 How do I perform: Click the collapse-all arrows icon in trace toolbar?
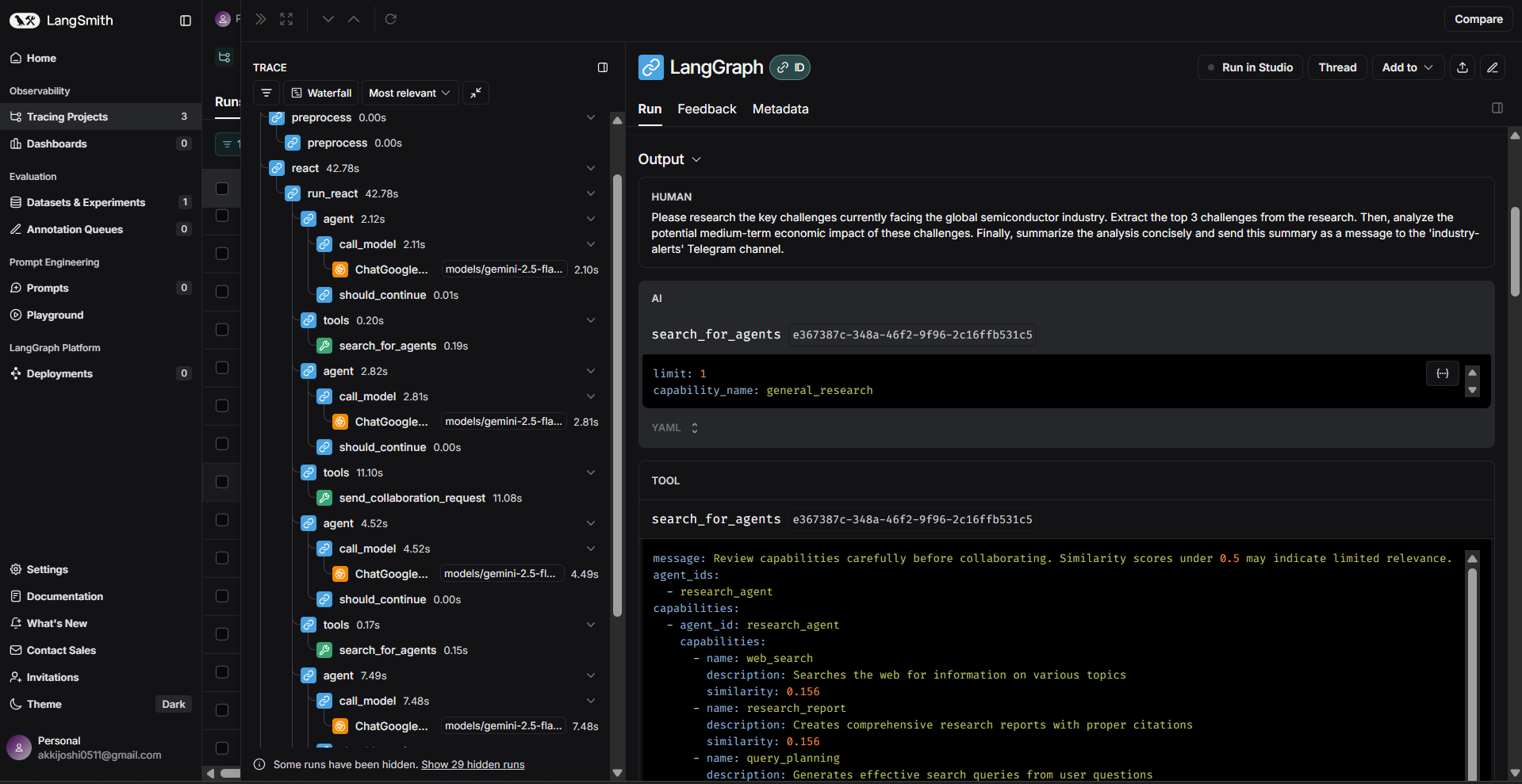tap(476, 93)
